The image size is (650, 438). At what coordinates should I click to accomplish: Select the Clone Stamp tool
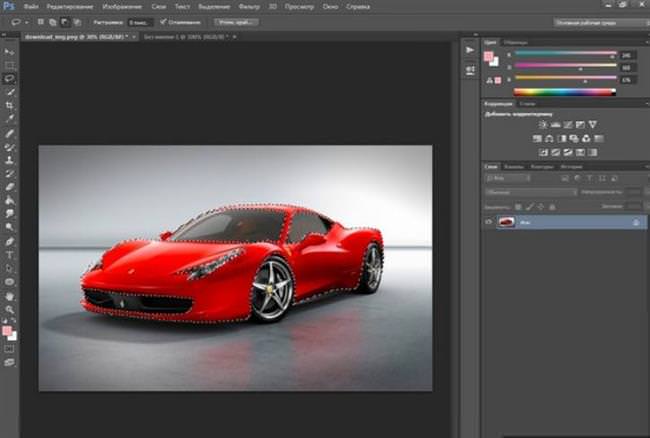(10, 160)
